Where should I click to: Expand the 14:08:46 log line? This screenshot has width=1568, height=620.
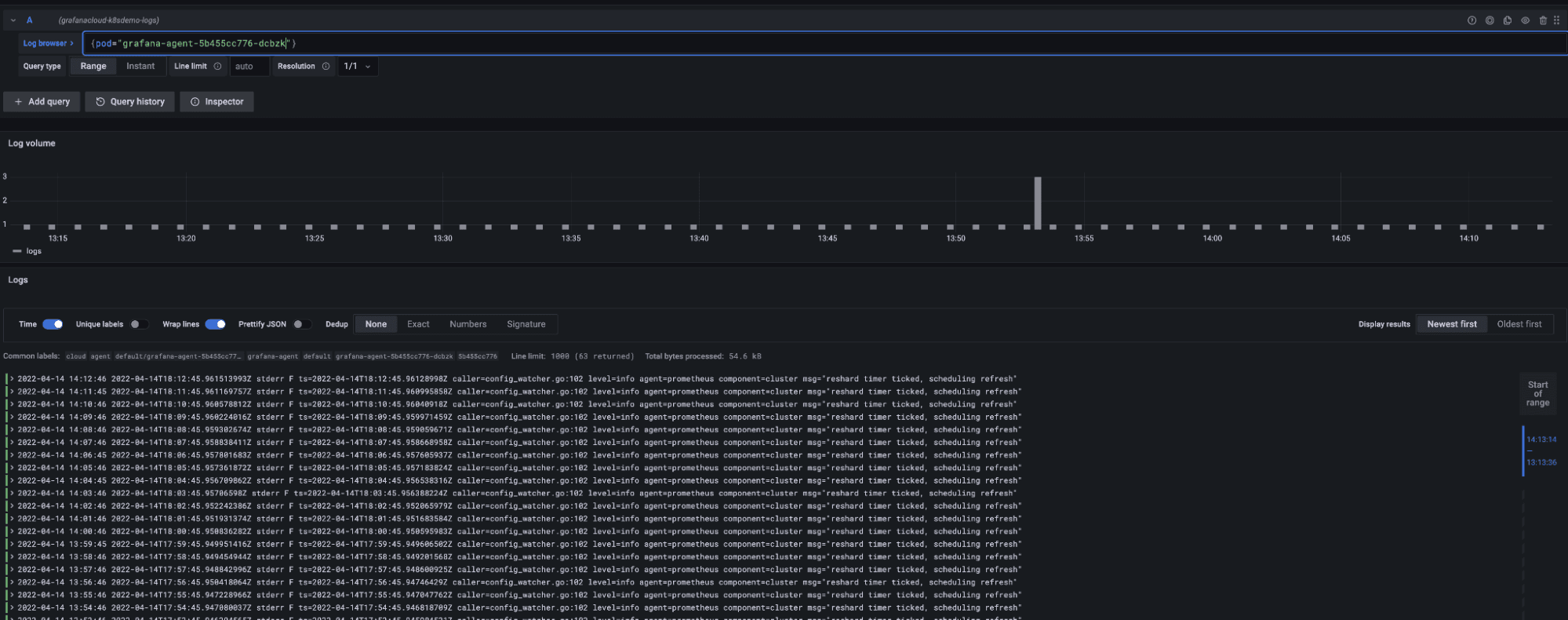[12, 429]
